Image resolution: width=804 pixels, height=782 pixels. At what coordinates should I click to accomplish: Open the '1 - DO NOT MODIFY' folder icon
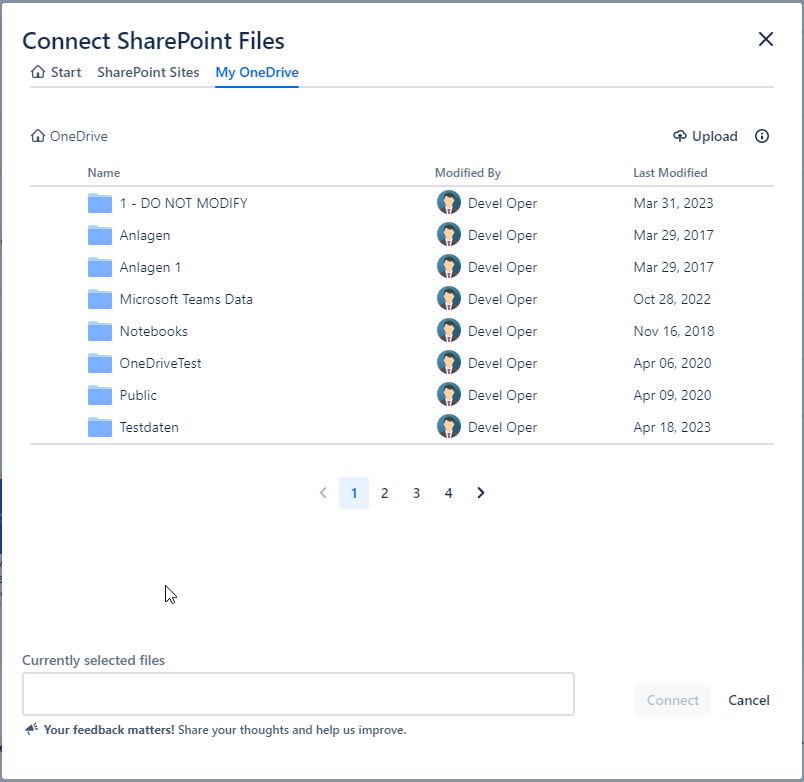tap(99, 204)
